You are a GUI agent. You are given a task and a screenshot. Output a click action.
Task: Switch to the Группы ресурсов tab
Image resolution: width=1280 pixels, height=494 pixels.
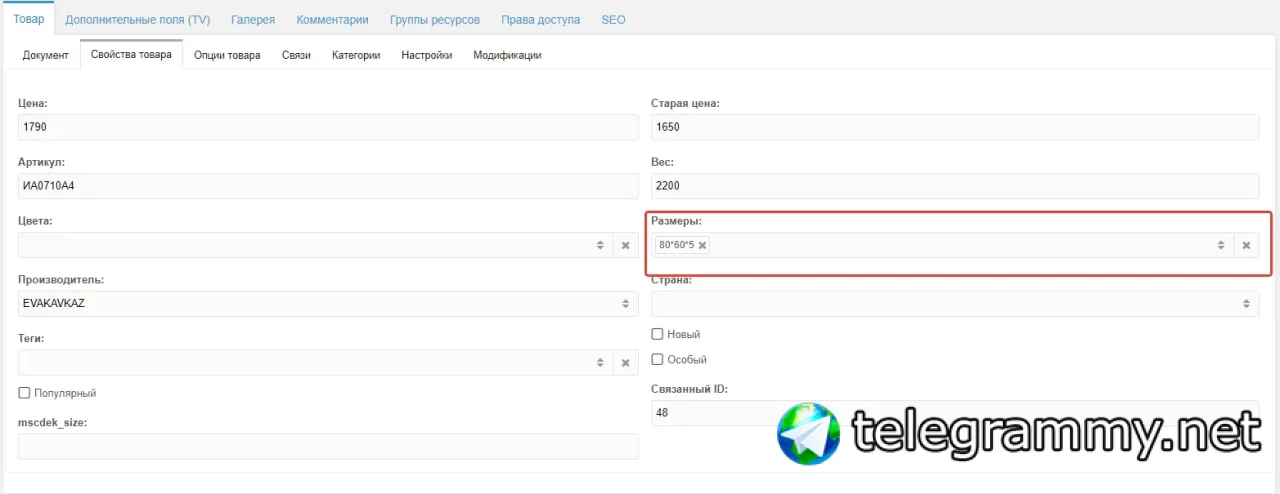pyautogui.click(x=435, y=19)
